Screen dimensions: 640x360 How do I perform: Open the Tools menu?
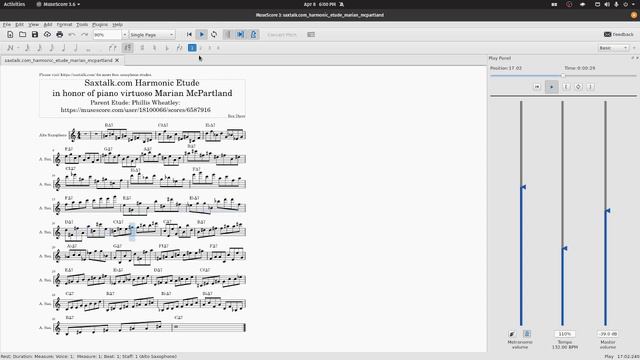pos(82,24)
